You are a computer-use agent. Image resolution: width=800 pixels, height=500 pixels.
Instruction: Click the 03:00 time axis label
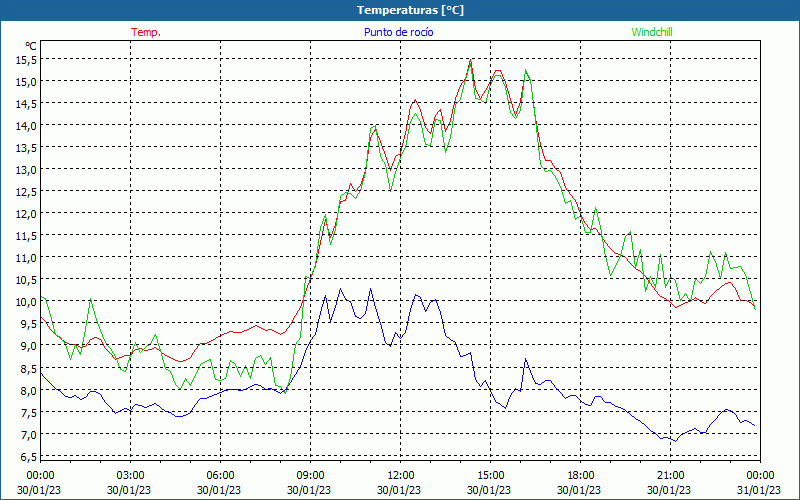(x=131, y=476)
